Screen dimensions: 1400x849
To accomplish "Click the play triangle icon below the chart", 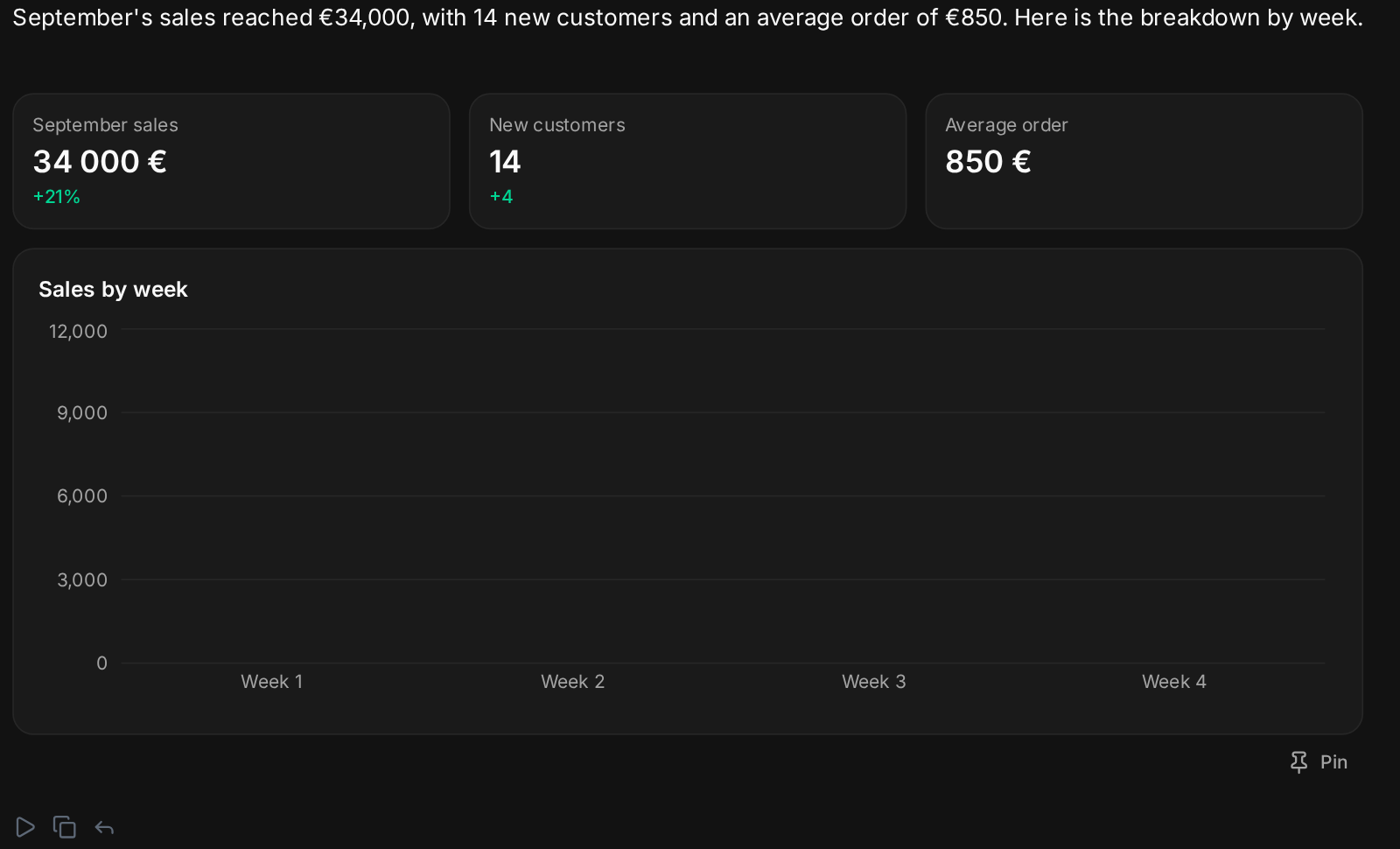I will 25,827.
